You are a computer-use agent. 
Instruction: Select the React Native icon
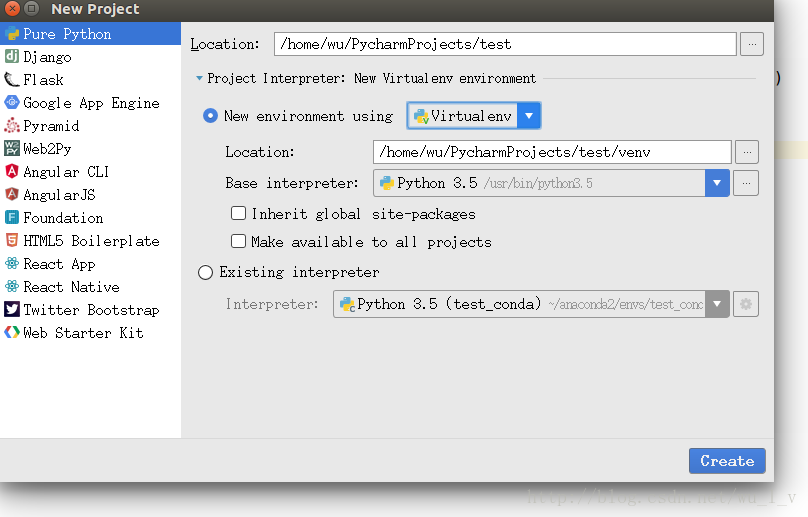pyautogui.click(x=12, y=287)
